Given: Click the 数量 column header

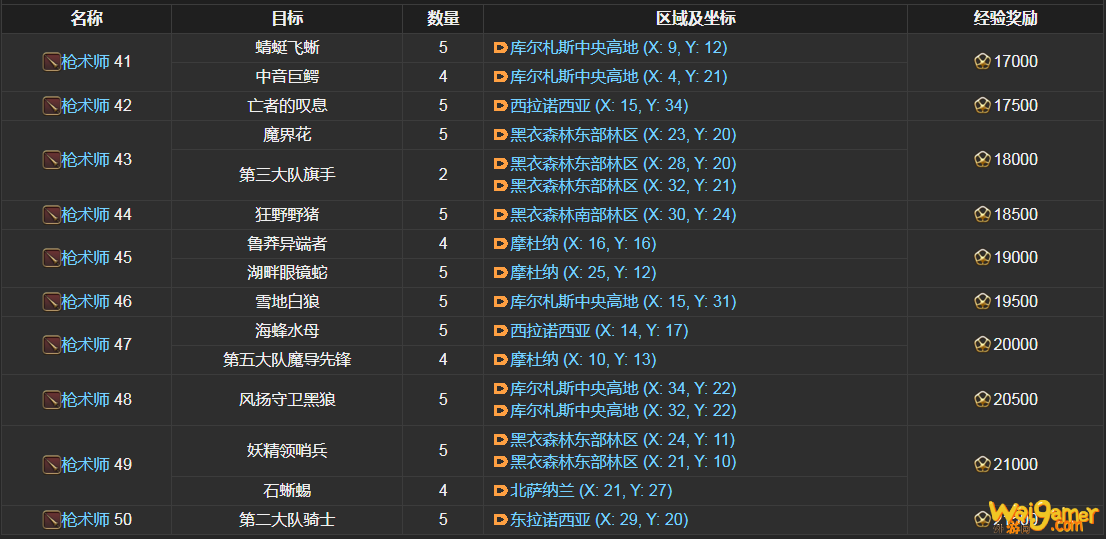Looking at the screenshot, I should tap(443, 19).
